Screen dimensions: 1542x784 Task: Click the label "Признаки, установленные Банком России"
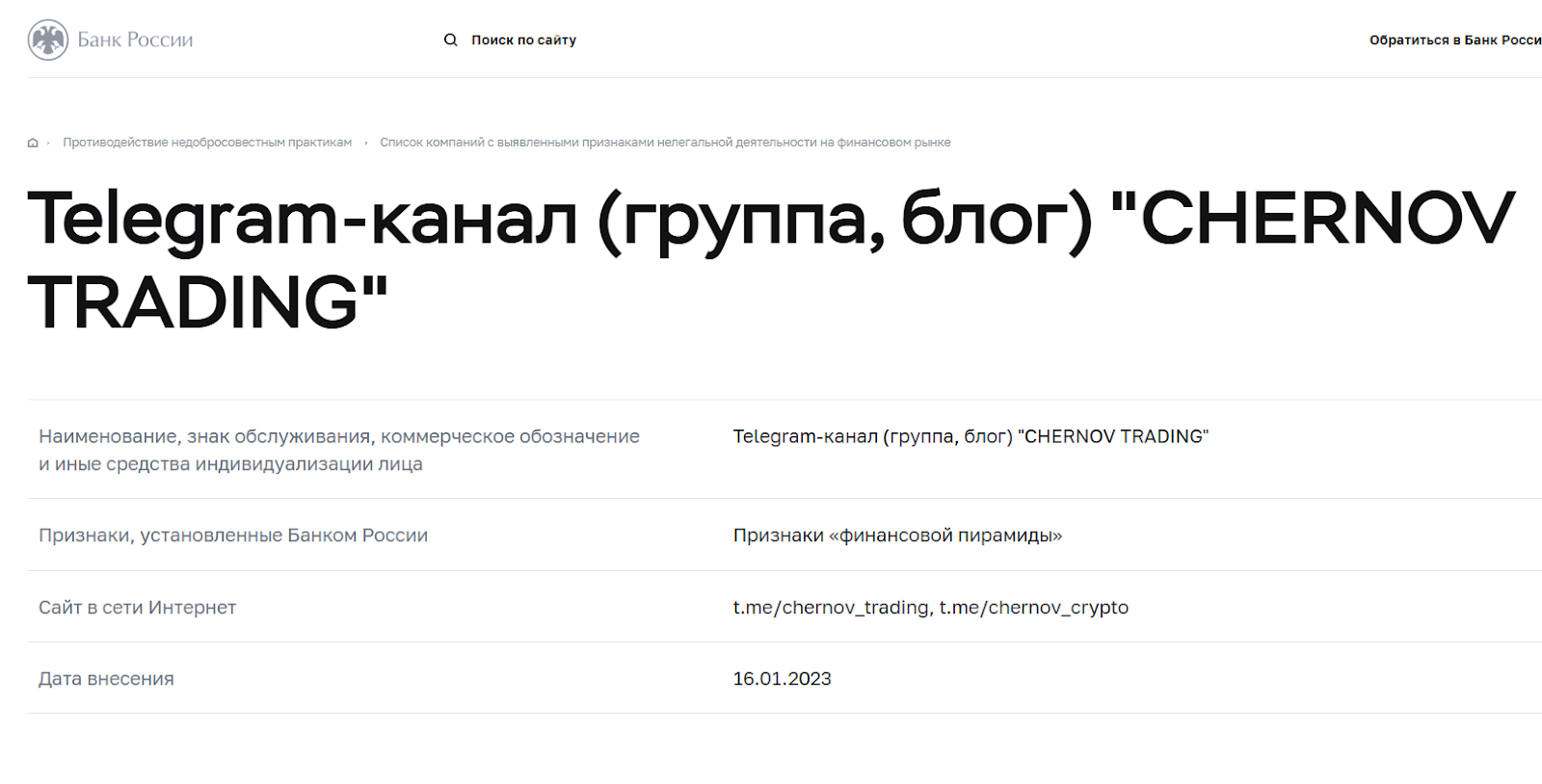pos(233,536)
